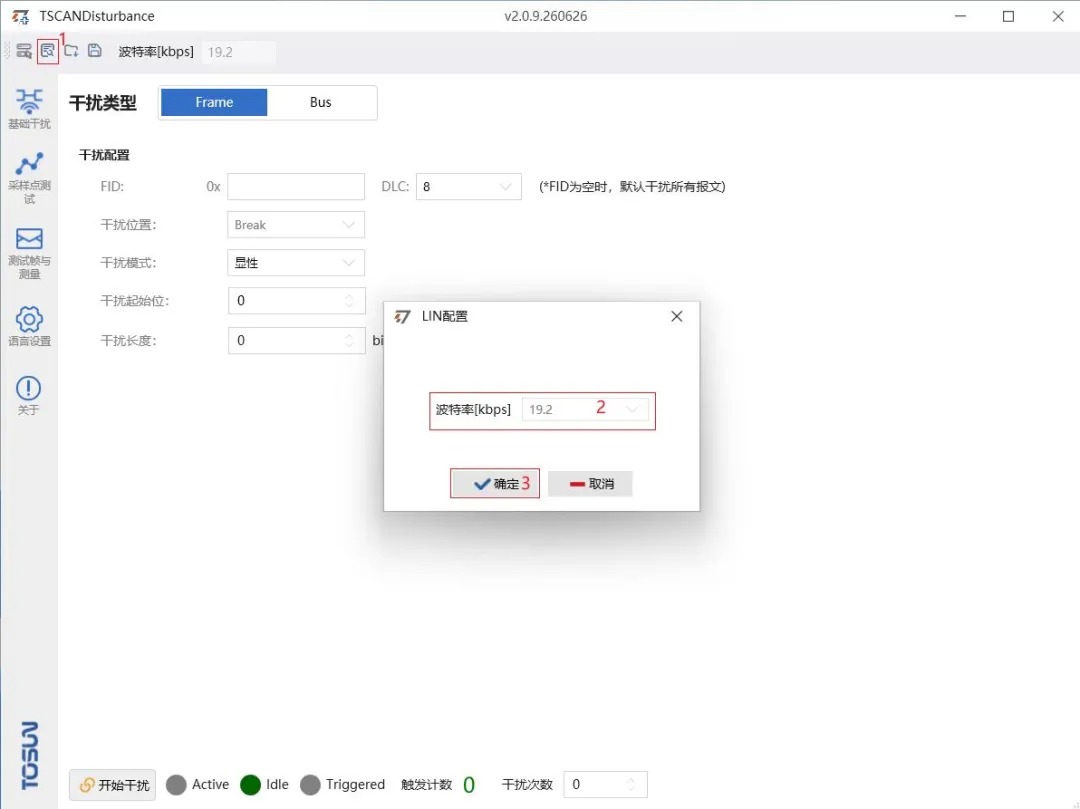This screenshot has width=1080, height=809.
Task: Click the Active status indicator
Action: [x=176, y=785]
